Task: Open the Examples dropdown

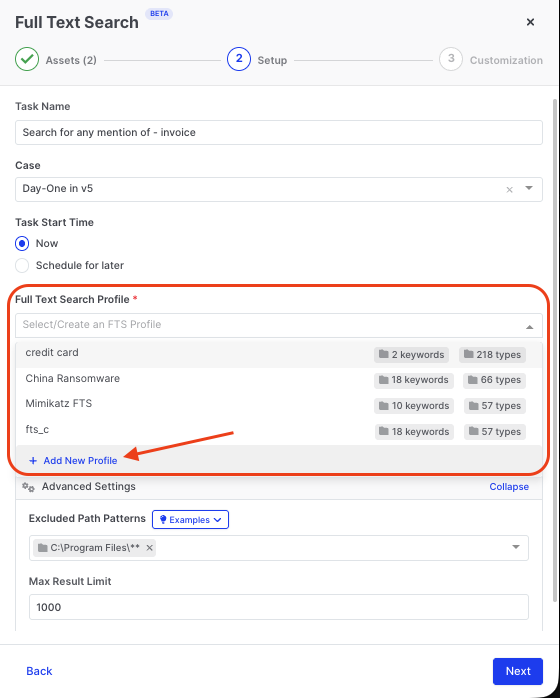Action: (191, 519)
